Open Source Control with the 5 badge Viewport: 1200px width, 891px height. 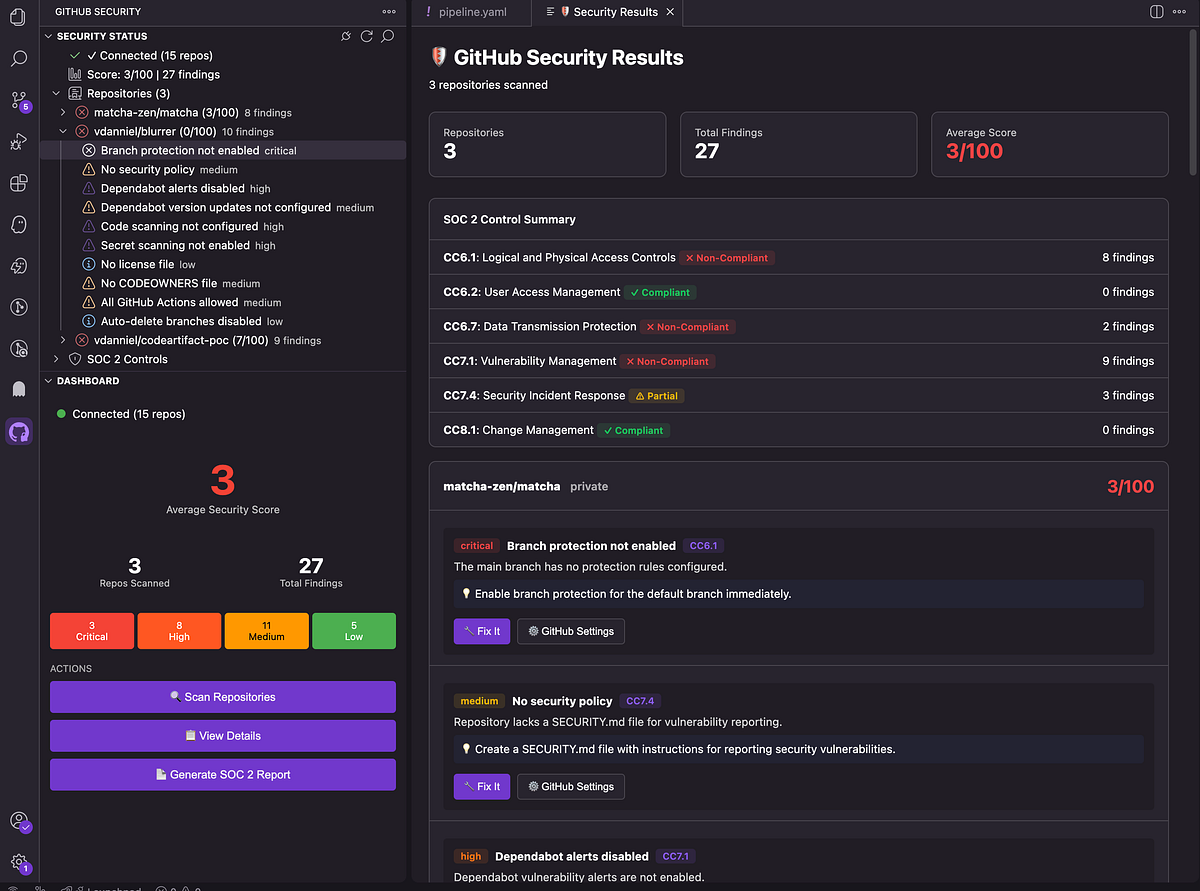(x=18, y=100)
